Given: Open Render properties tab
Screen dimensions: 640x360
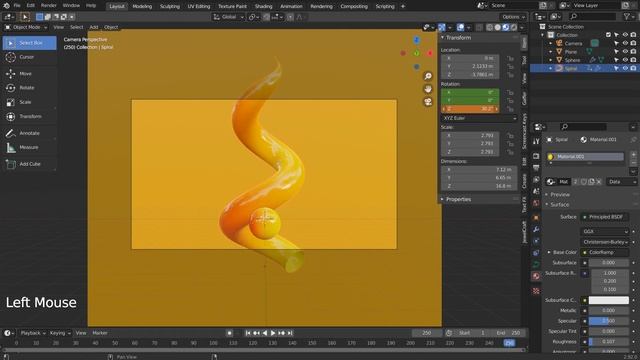Looking at the screenshot, I should click(536, 156).
